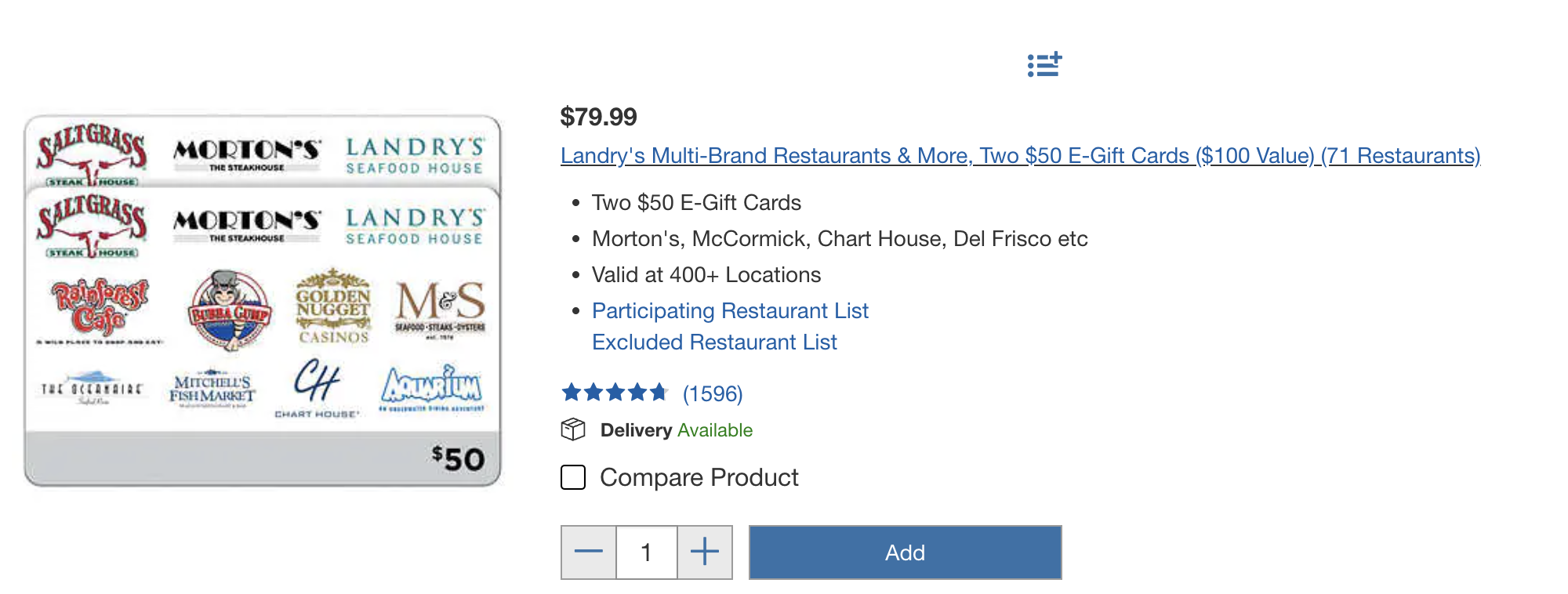The image size is (1568, 594).
Task: Click the Golden Nugget Casinos logo
Action: 333,308
